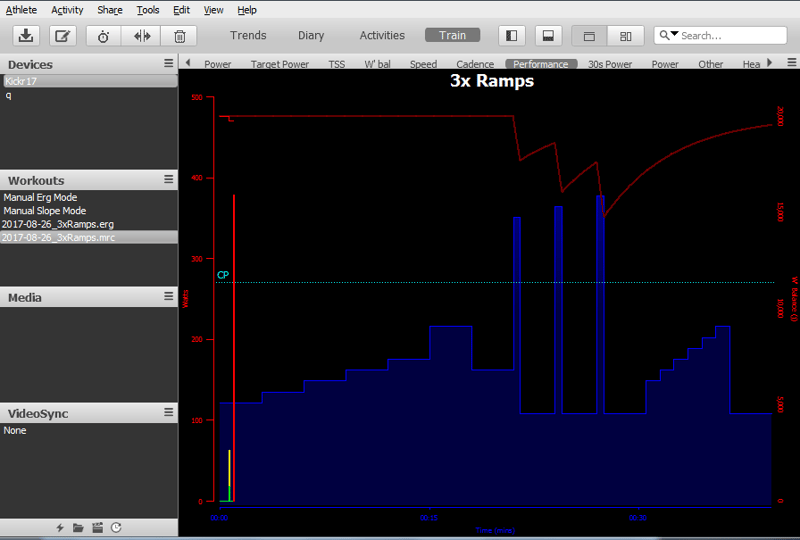Click the red current-position marker line
800x540 pixels.
[234, 347]
